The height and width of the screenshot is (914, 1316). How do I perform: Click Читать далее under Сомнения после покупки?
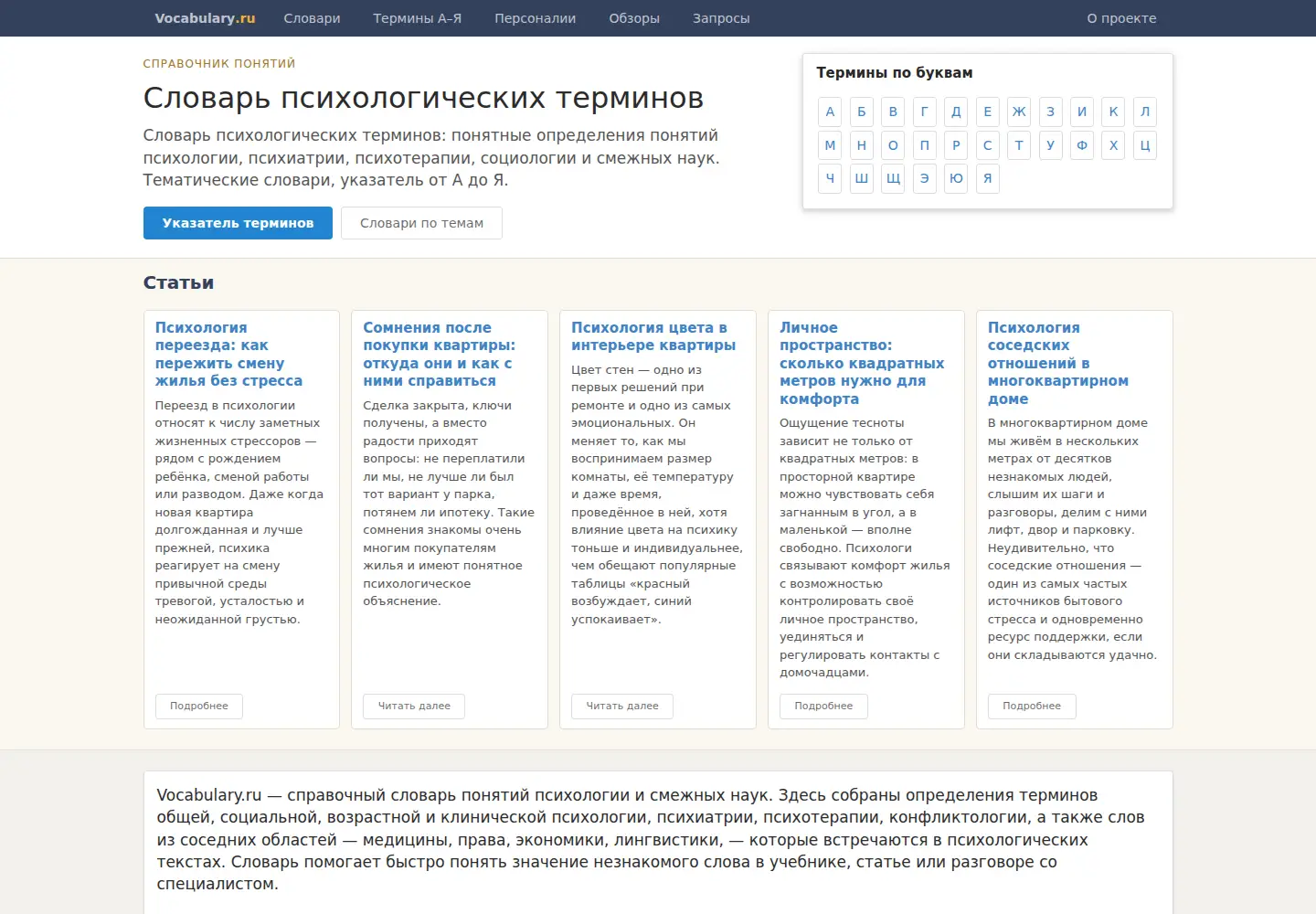(414, 706)
